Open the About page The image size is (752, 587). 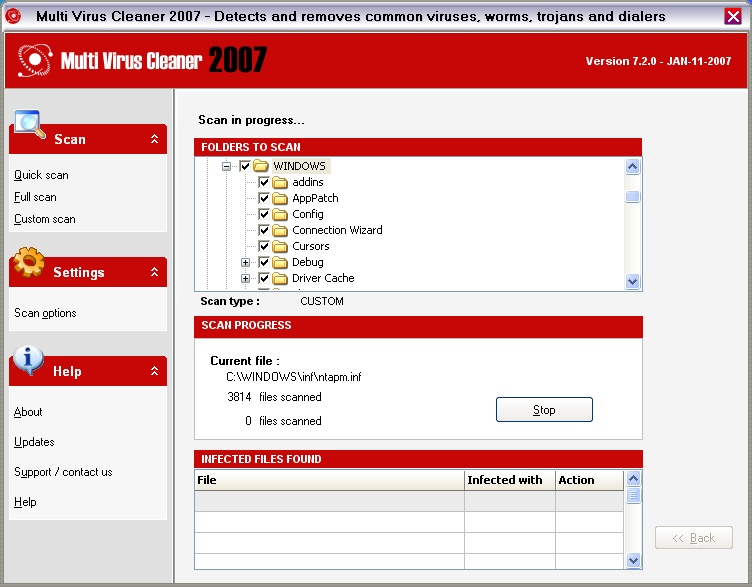click(28, 412)
